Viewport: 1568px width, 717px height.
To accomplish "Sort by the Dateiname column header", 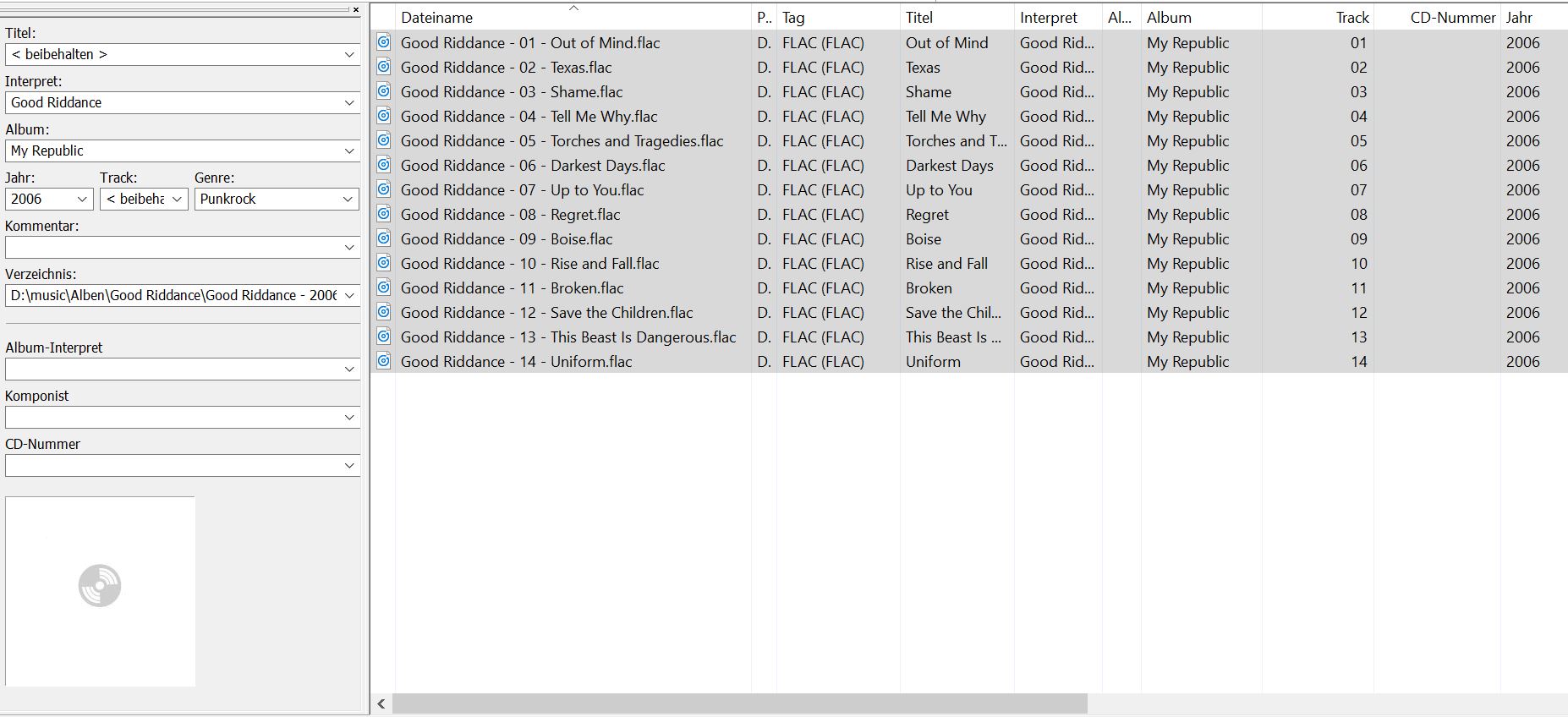I will pyautogui.click(x=573, y=17).
